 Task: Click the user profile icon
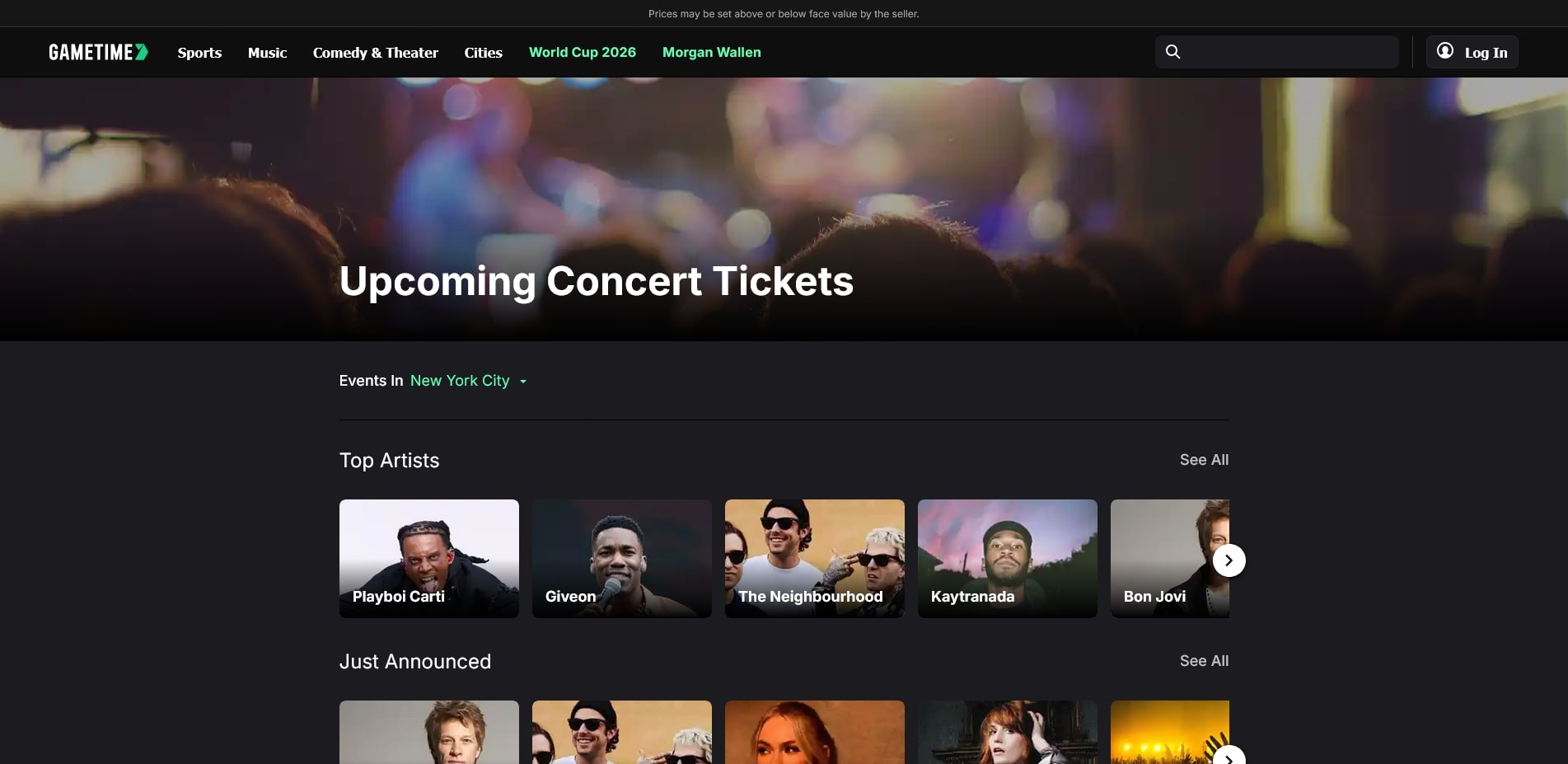pos(1444,51)
